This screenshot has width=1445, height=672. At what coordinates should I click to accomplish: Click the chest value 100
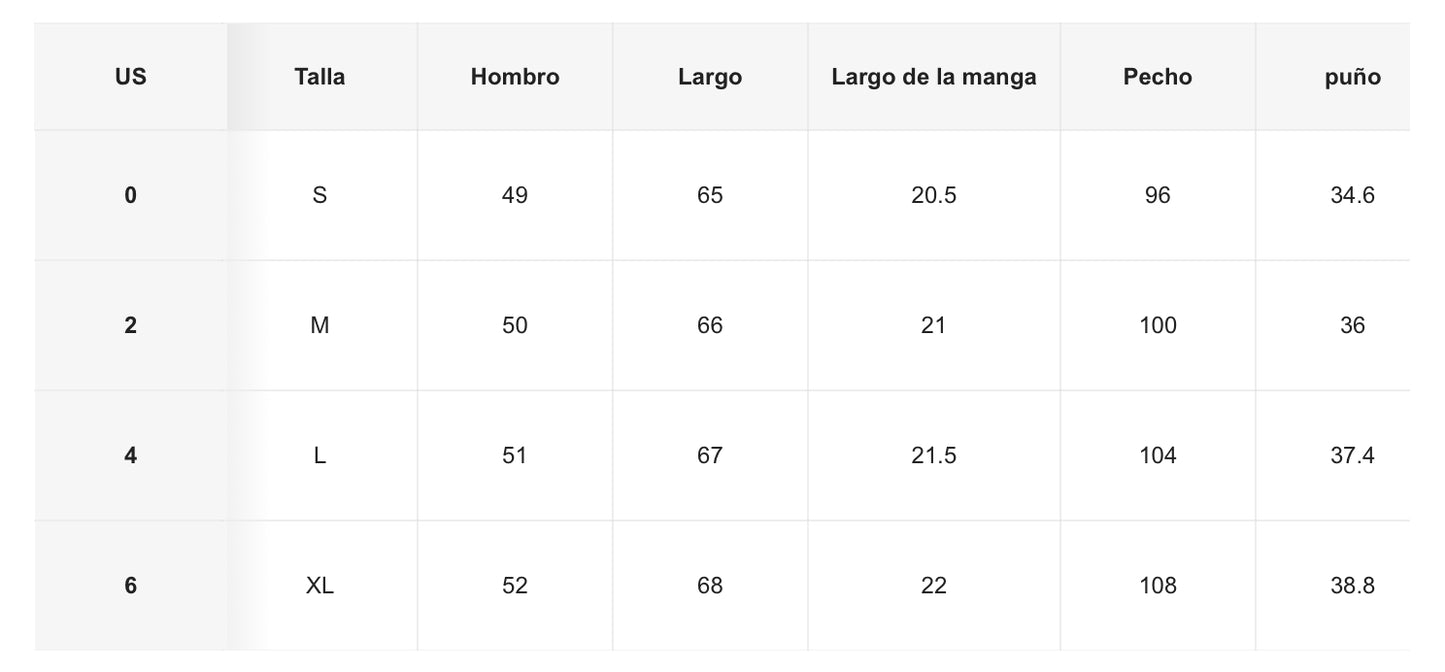pos(1158,325)
